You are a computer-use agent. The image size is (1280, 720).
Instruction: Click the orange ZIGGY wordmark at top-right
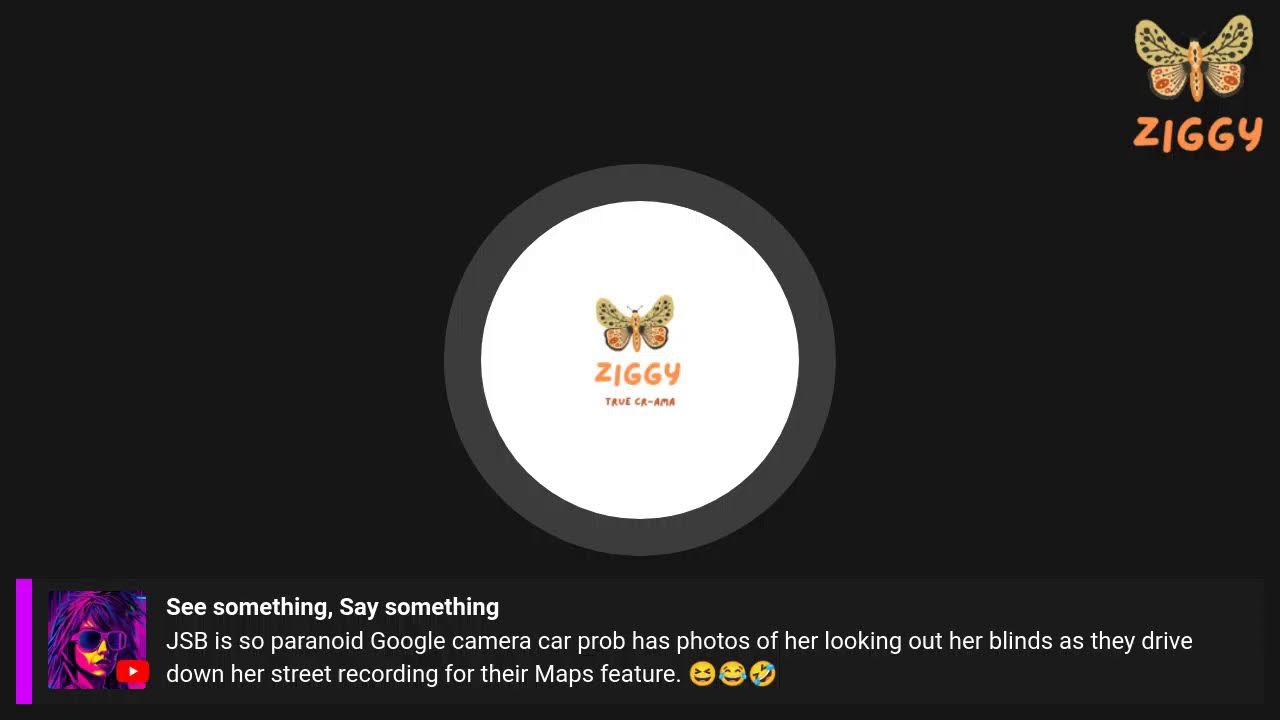pos(1197,135)
